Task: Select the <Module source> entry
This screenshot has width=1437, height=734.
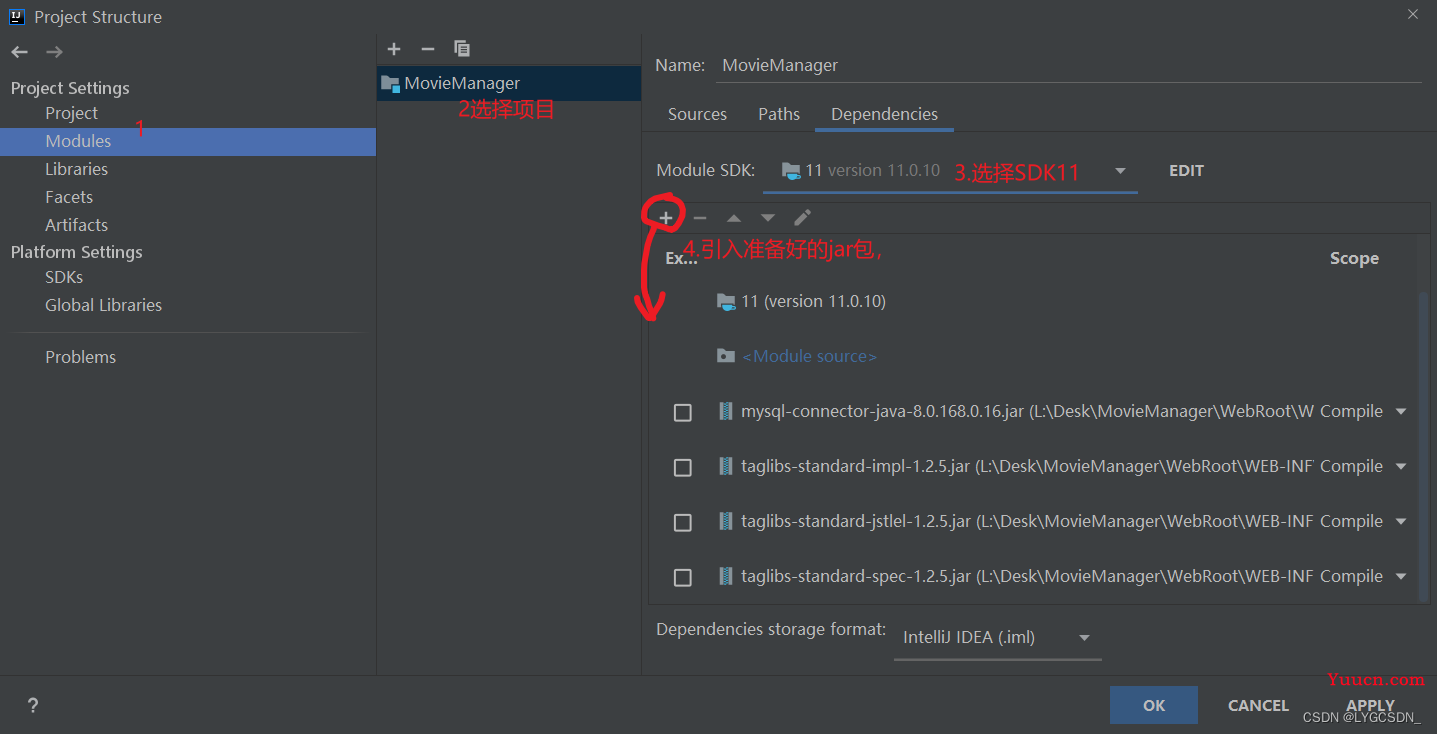Action: click(809, 356)
